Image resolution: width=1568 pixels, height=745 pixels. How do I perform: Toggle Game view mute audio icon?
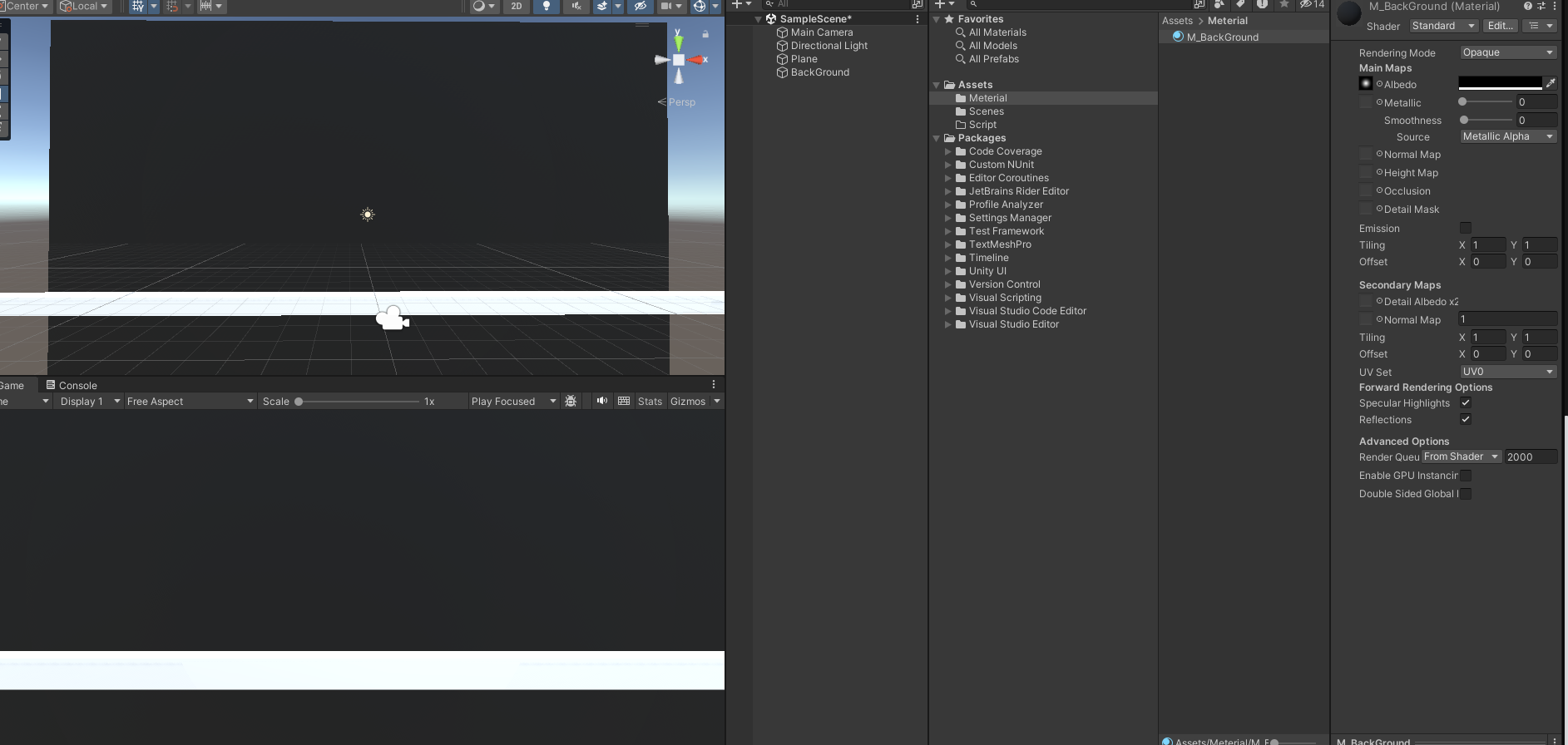pyautogui.click(x=602, y=401)
